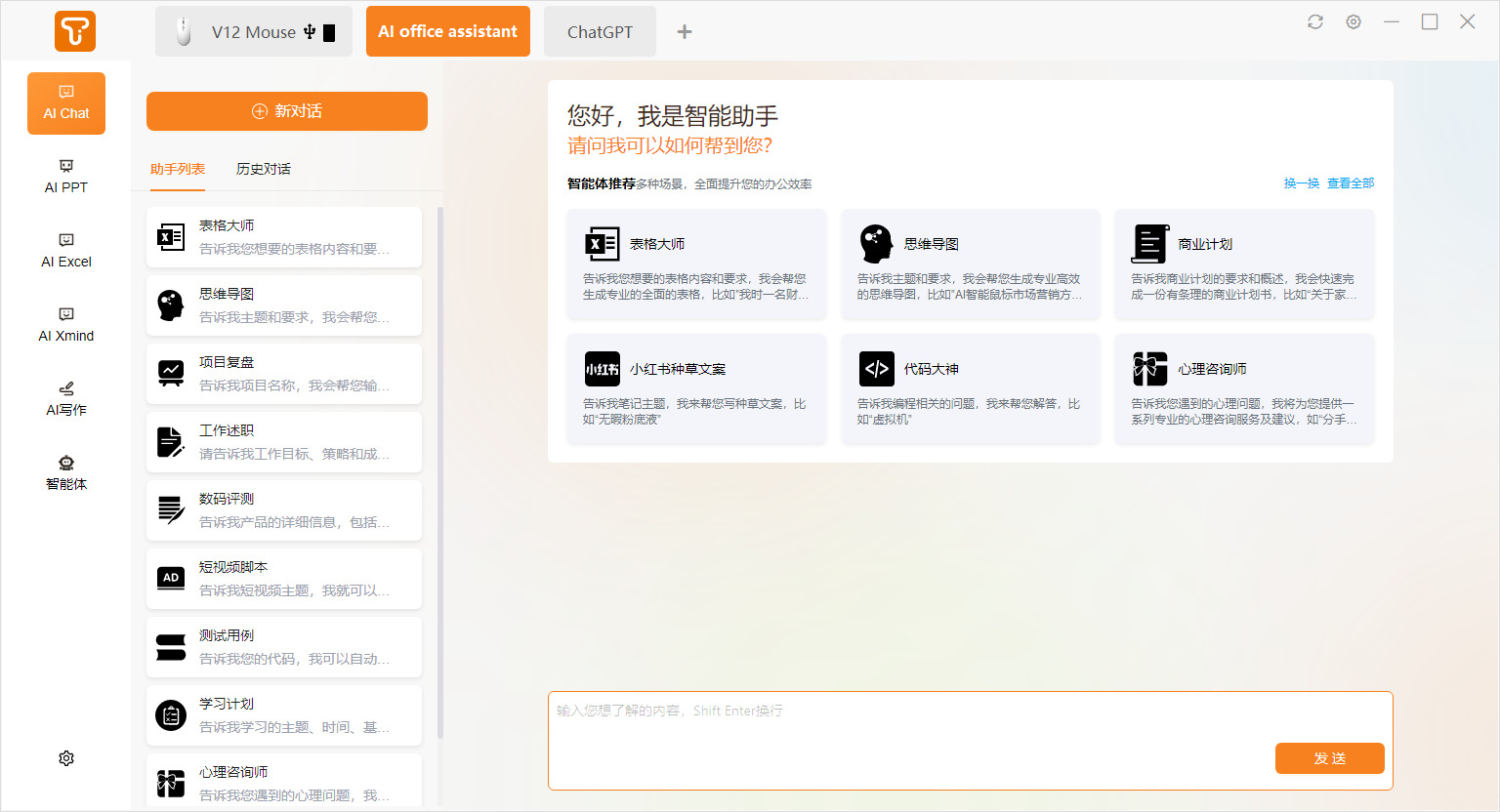Image resolution: width=1500 pixels, height=812 pixels.
Task: Open the AI写作 writing tool
Action: 65,399
